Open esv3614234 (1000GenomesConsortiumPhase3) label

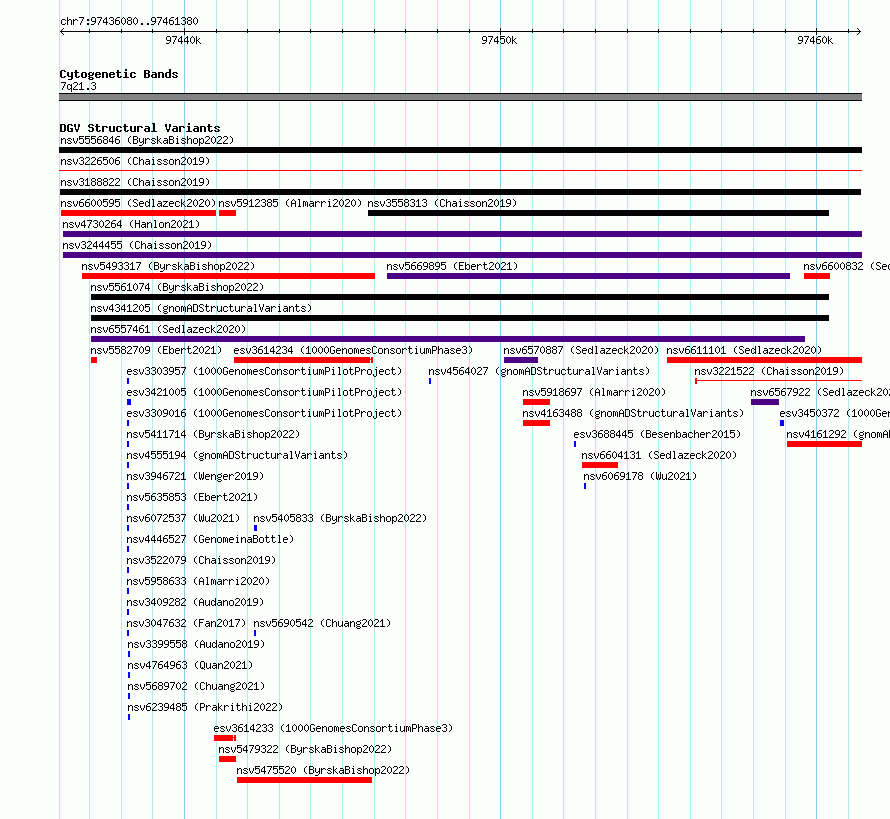pyautogui.click(x=353, y=350)
